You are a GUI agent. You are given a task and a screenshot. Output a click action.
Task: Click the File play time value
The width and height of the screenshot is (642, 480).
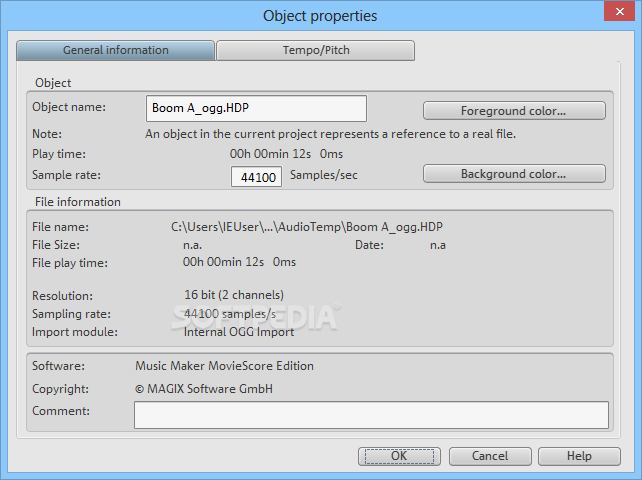[239, 262]
